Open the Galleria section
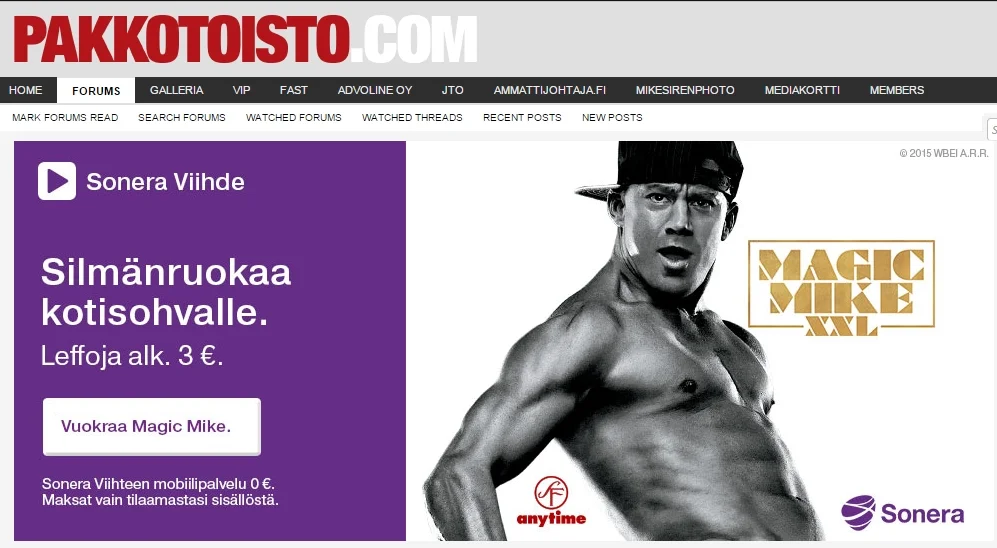 pyautogui.click(x=177, y=90)
